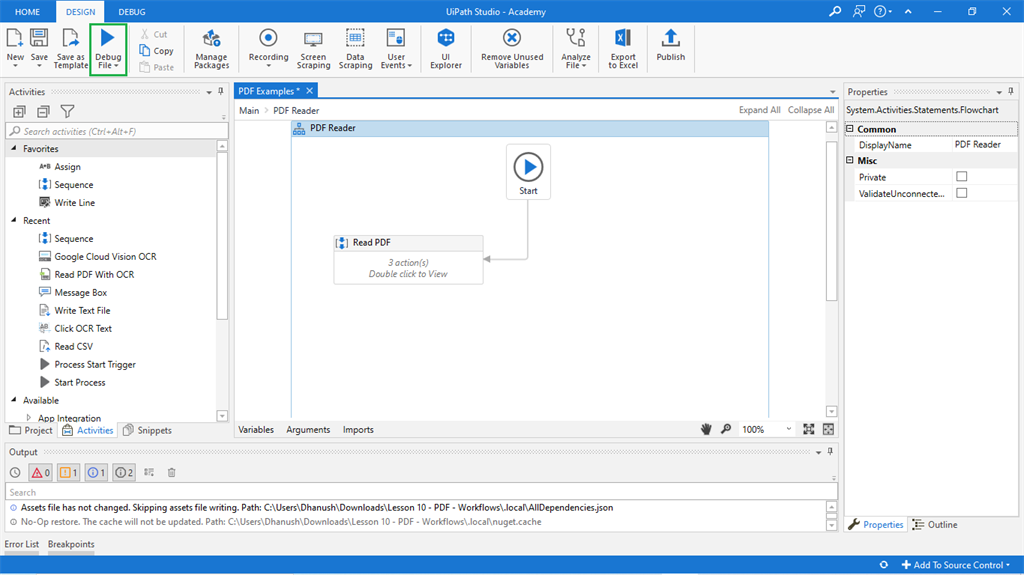The image size is (1024, 575).
Task: Open the Breakpoints tab
Action: [x=71, y=544]
